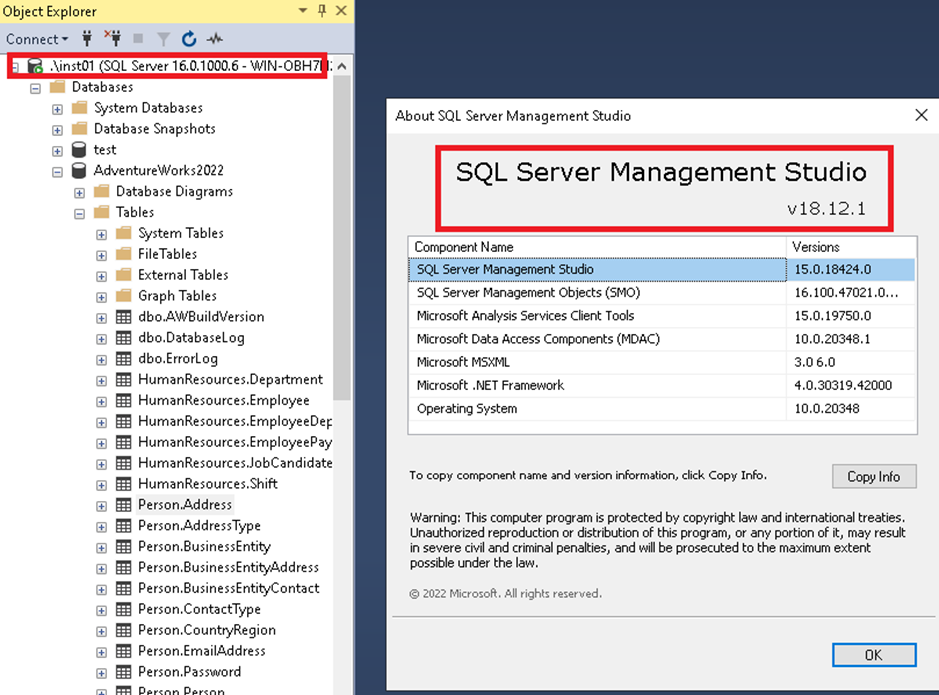Expand the FileTables node

tap(102, 256)
